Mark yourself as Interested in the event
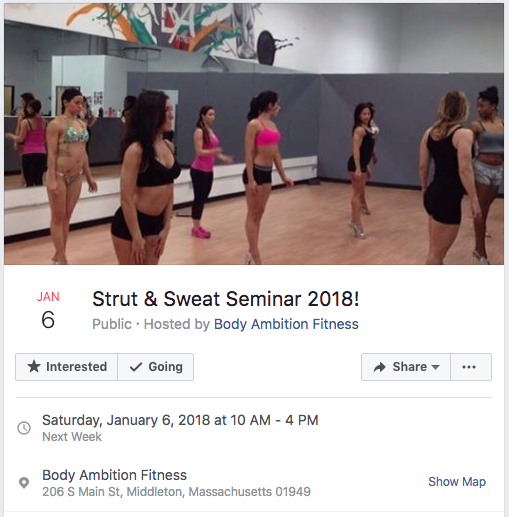 (66, 367)
